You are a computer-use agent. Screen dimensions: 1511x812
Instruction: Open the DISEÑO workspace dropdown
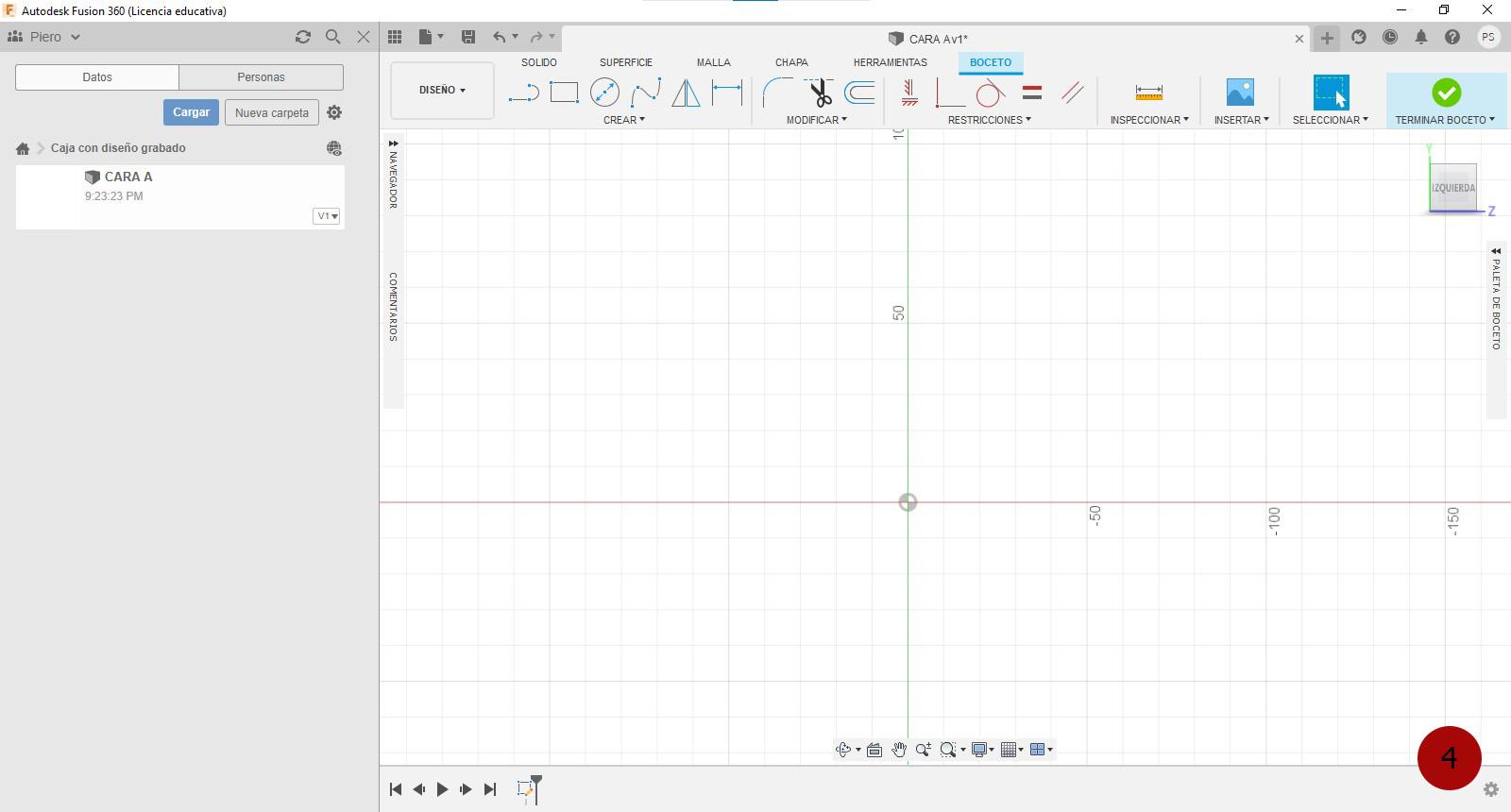click(x=442, y=91)
